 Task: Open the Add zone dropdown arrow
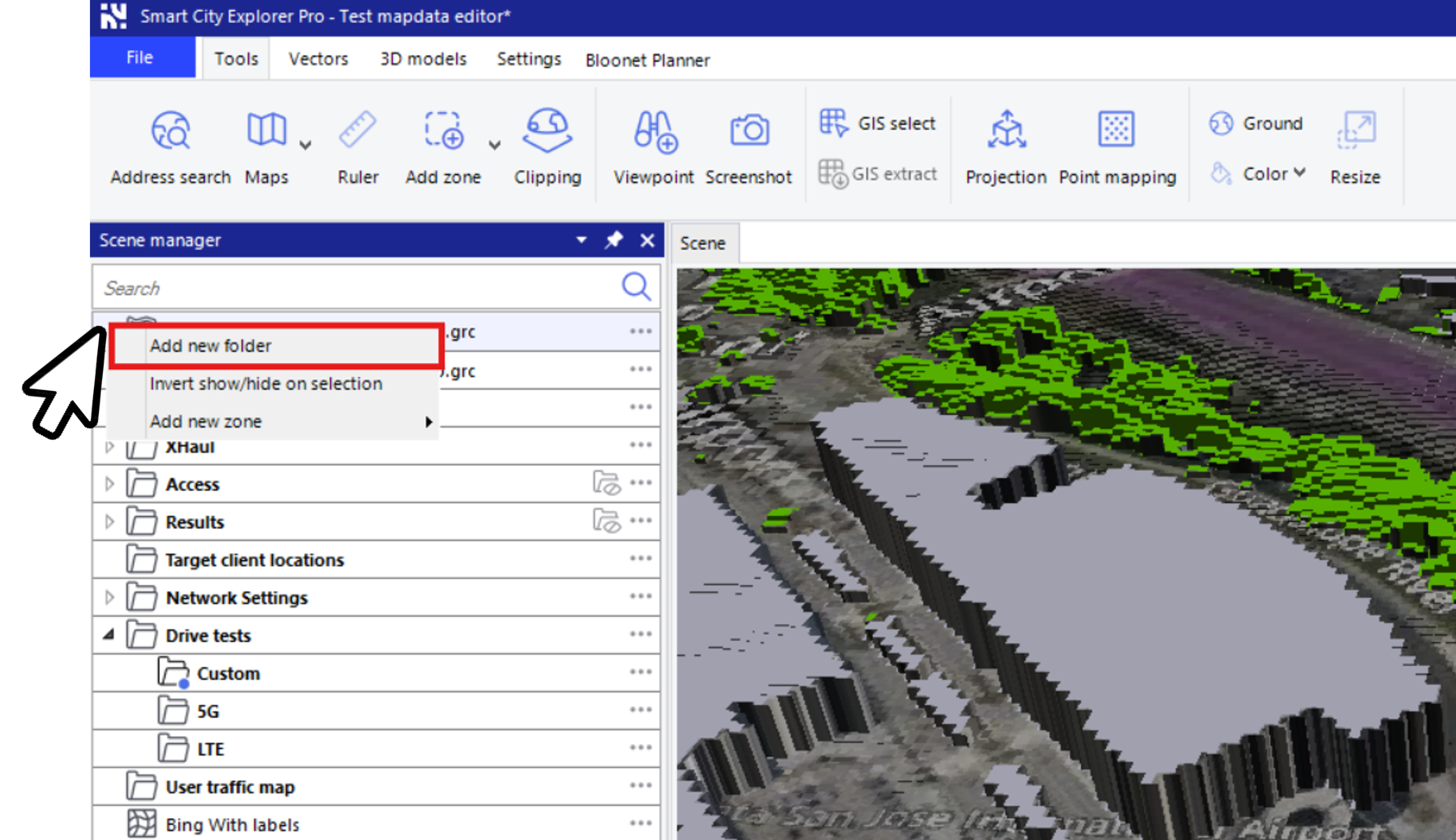coord(494,145)
